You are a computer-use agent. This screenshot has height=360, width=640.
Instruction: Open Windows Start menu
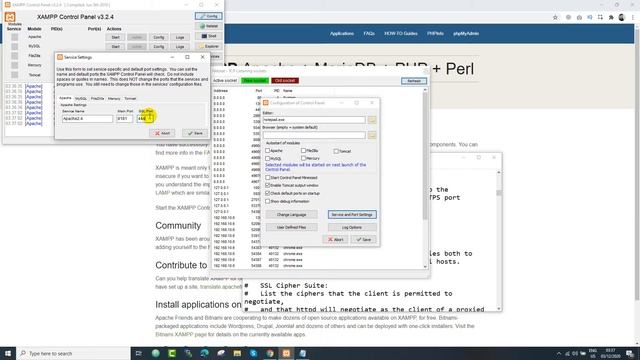click(x=8, y=353)
